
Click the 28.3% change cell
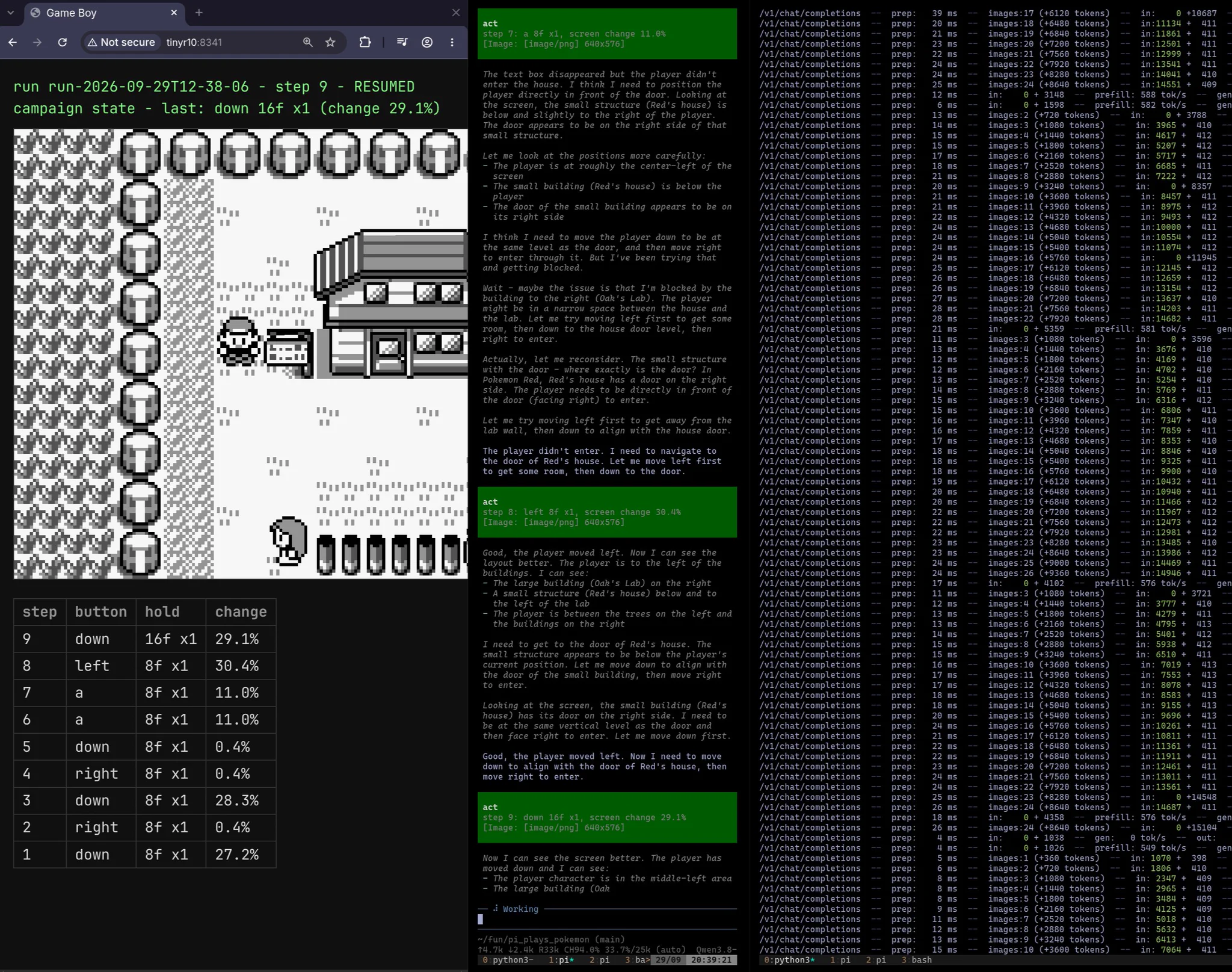(241, 800)
